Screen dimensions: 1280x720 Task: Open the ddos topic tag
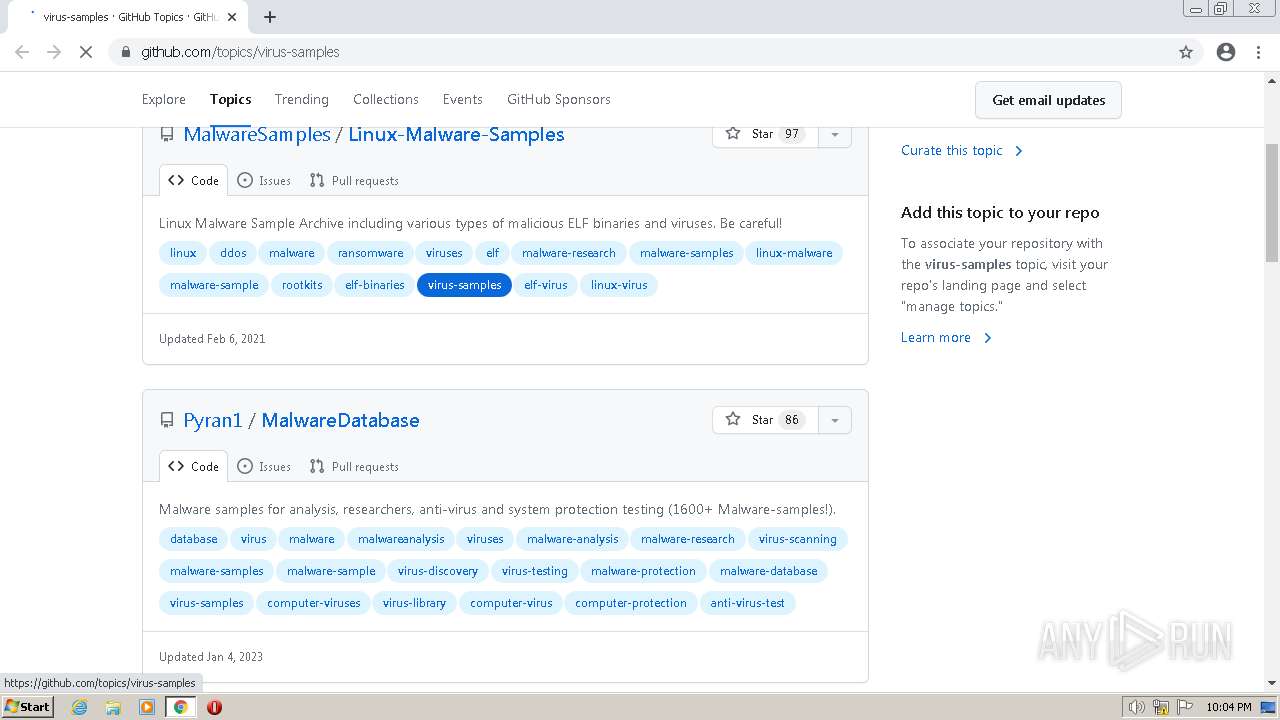click(233, 253)
